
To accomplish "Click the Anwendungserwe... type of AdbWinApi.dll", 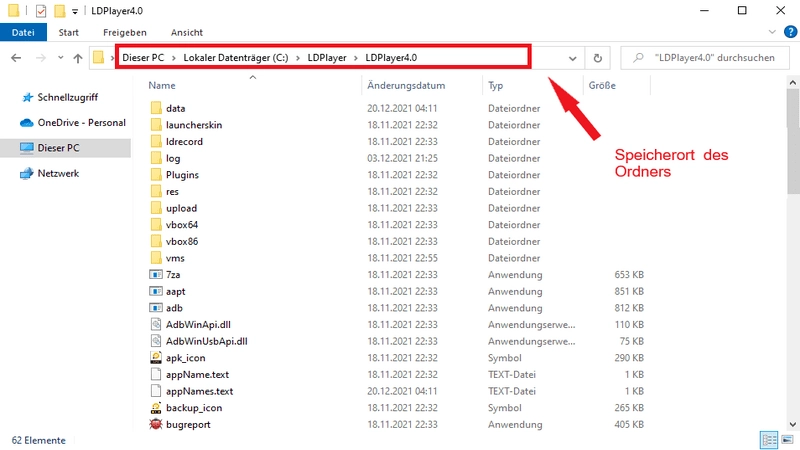I will (x=531, y=324).
